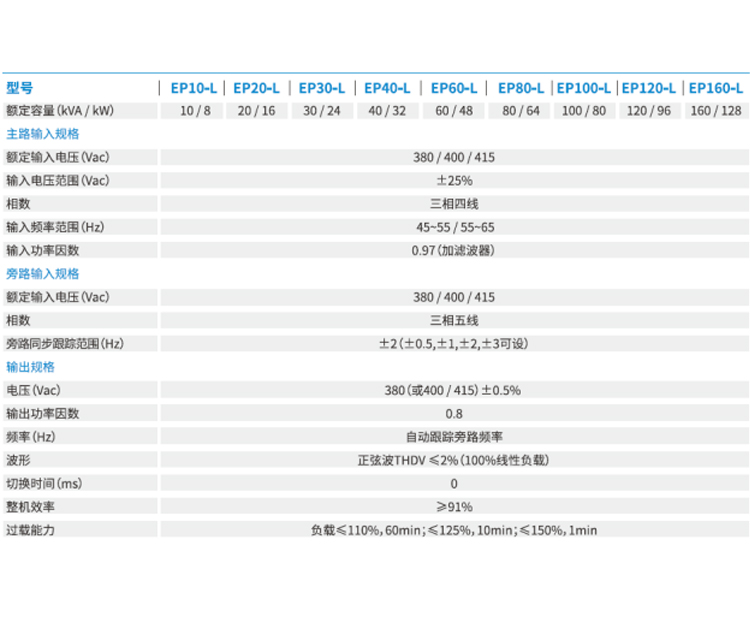The image size is (750, 630).
Task: Select the 30 / 24 capacity cell
Action: [x=322, y=111]
